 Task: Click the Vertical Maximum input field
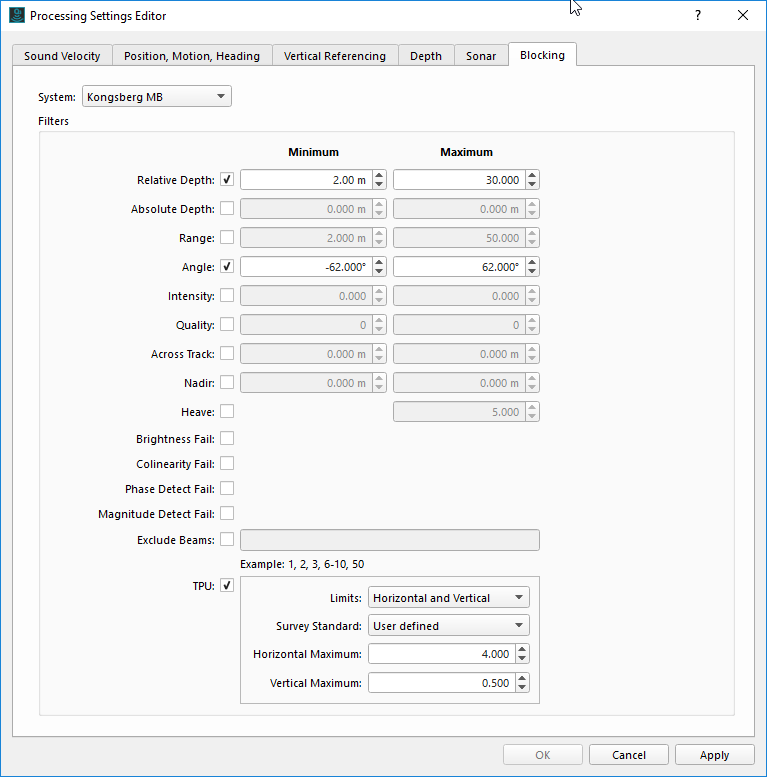(440, 683)
